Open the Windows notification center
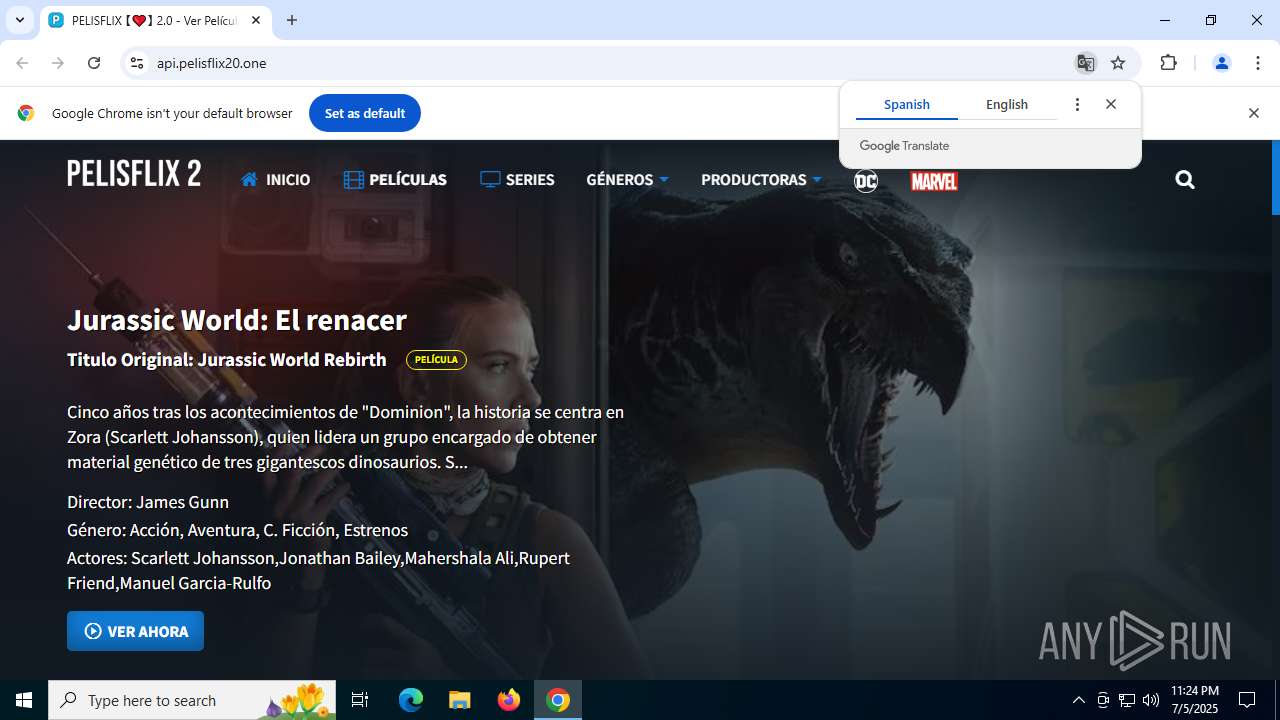The height and width of the screenshot is (720, 1280). click(1247, 700)
